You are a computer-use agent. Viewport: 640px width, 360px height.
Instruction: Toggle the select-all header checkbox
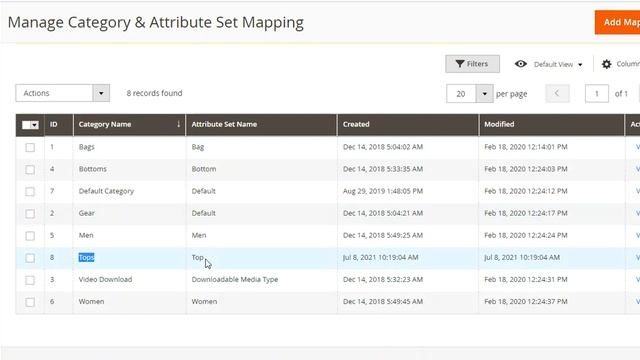[x=26, y=125]
